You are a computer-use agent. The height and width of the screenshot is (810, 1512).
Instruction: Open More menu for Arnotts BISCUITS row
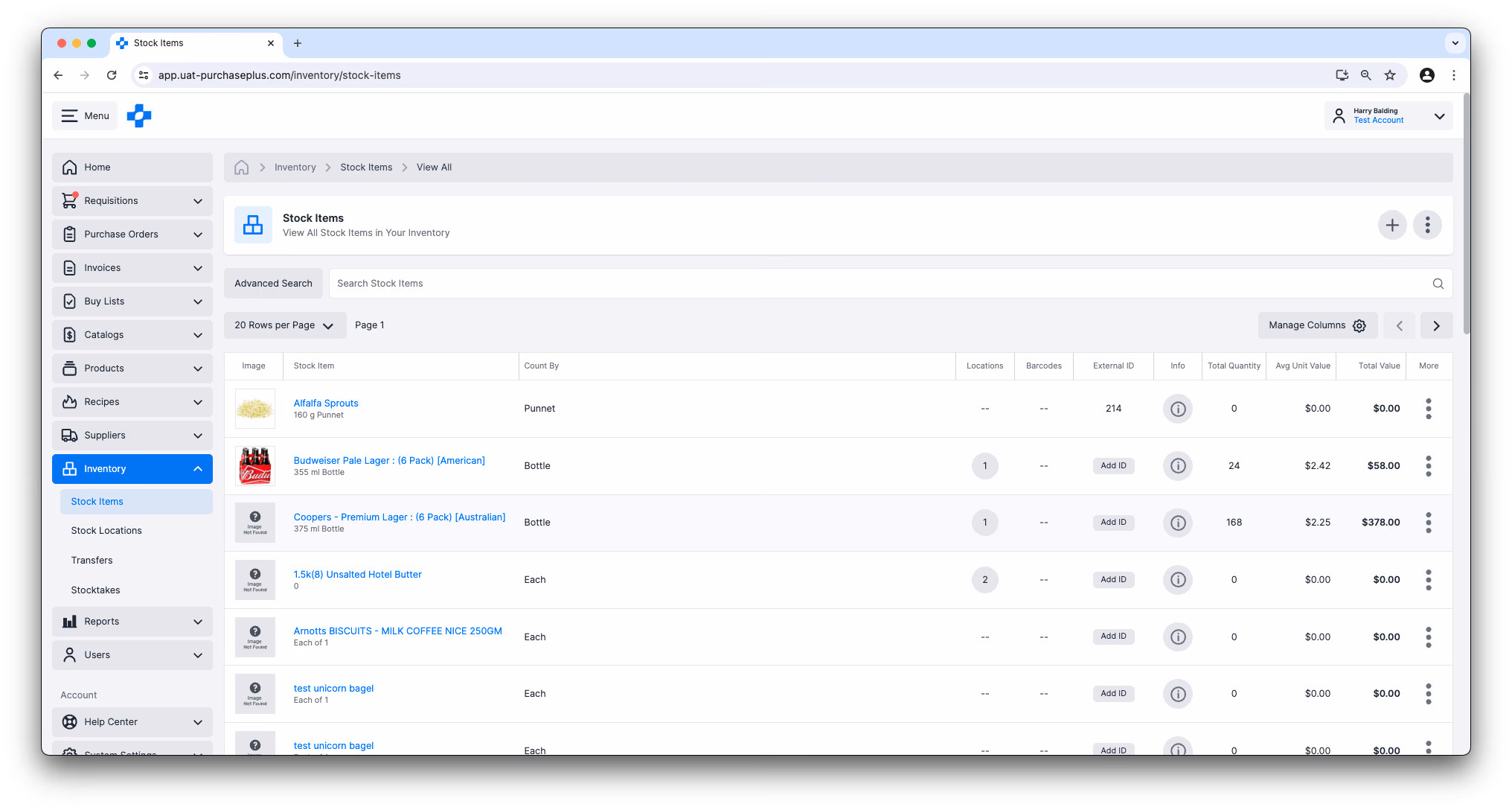pos(1428,637)
